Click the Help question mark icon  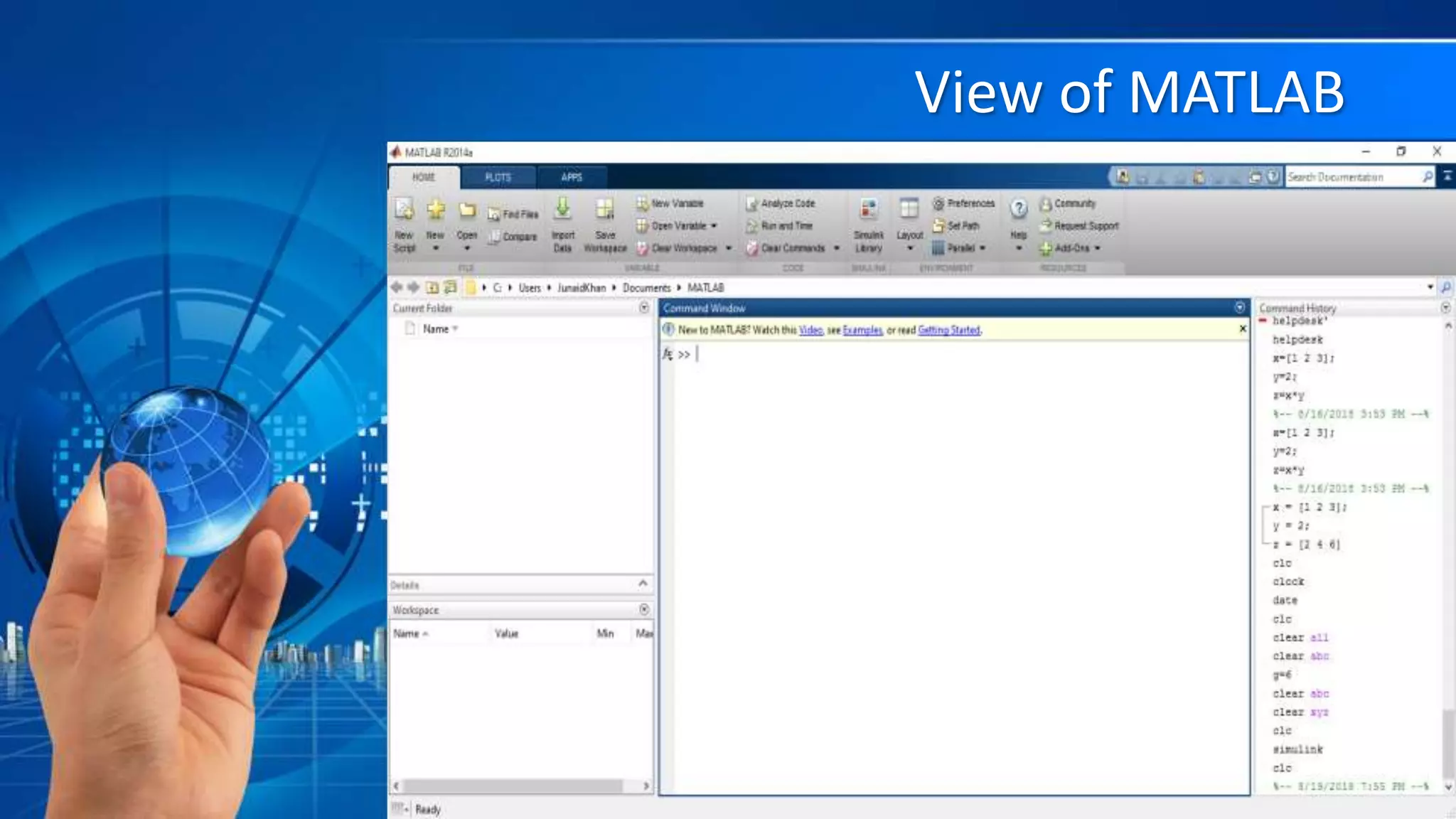1019,209
